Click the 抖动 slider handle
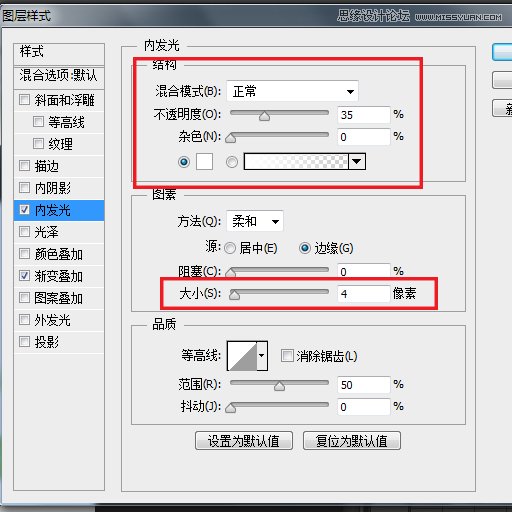The height and width of the screenshot is (512, 512). 231,408
